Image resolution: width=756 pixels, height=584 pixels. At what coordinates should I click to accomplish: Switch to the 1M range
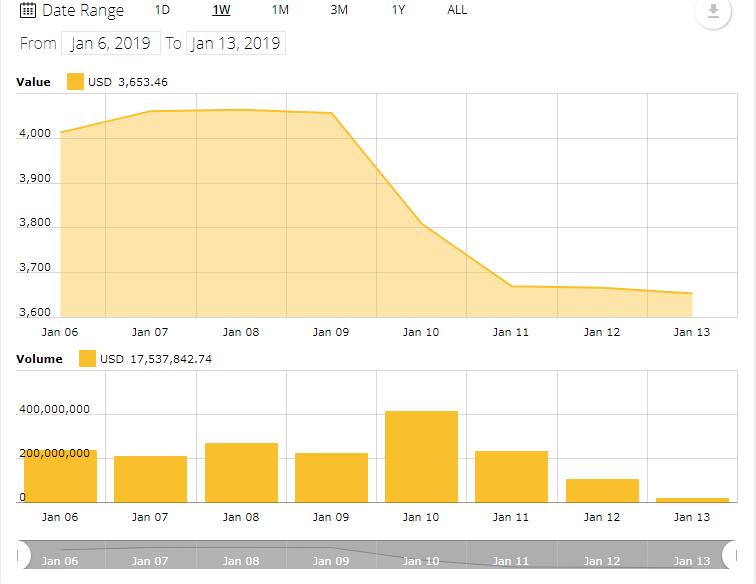(x=280, y=10)
